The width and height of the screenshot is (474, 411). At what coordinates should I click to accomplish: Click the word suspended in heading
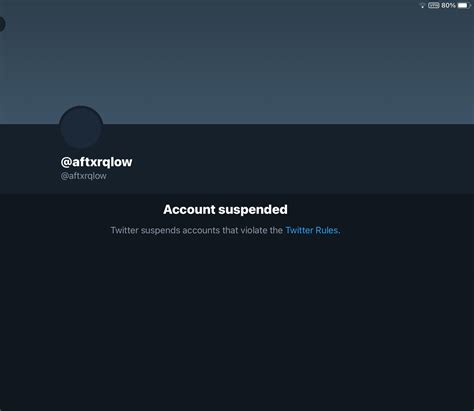[253, 209]
